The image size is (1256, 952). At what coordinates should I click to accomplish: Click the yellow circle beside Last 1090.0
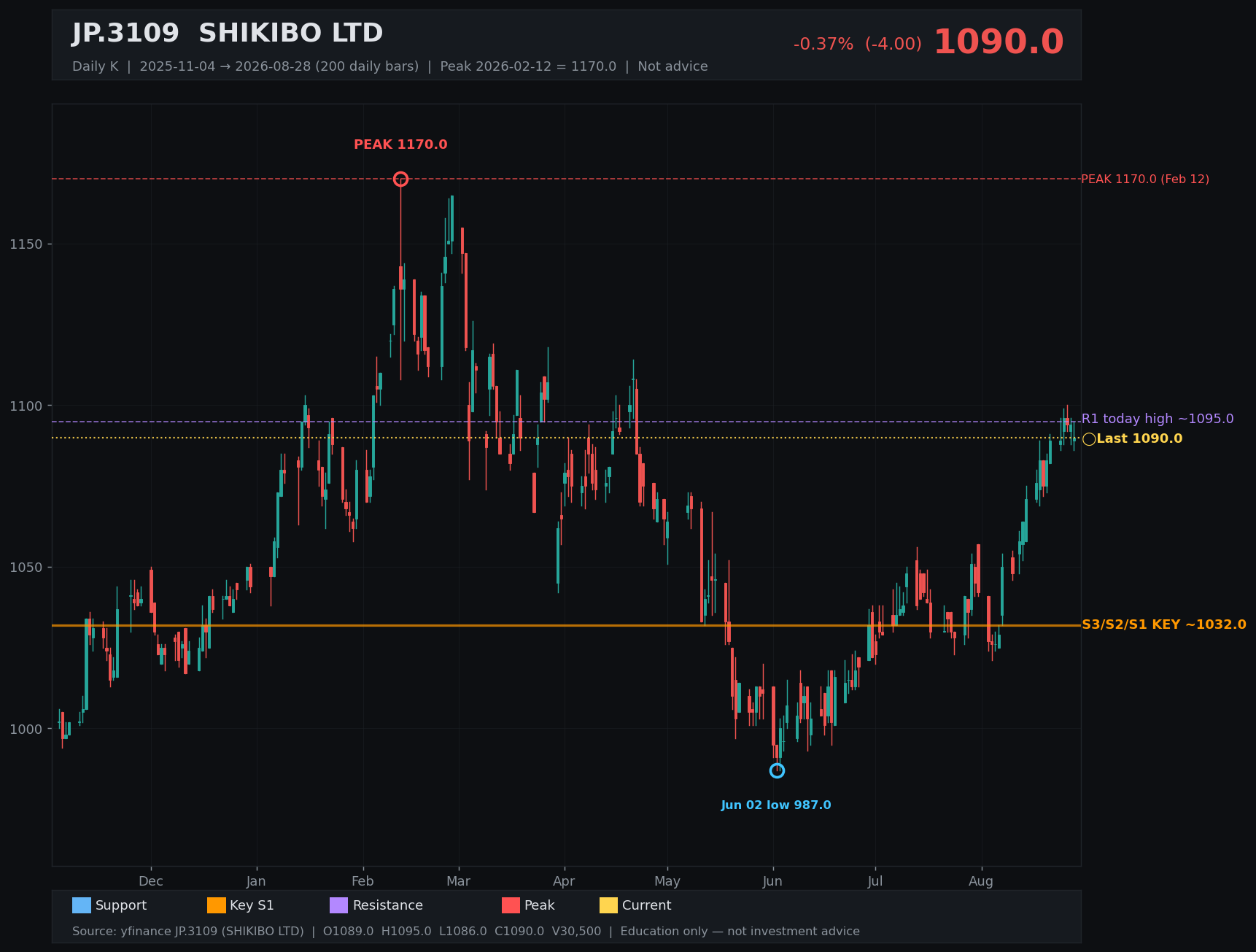tap(1089, 439)
